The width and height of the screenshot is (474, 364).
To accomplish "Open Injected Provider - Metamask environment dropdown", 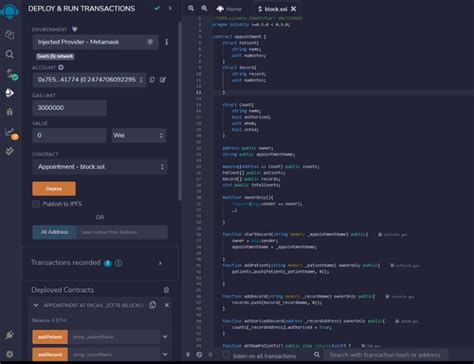I will 95,42.
